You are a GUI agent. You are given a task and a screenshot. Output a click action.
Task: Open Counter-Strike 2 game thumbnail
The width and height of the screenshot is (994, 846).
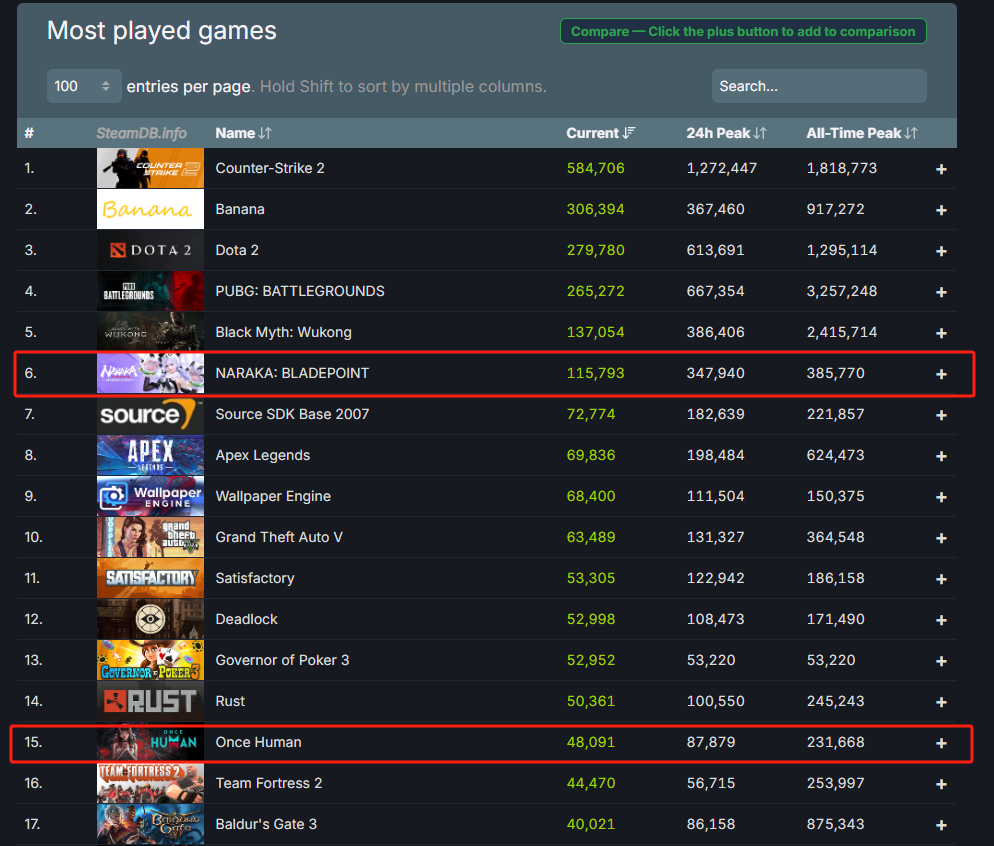[150, 168]
